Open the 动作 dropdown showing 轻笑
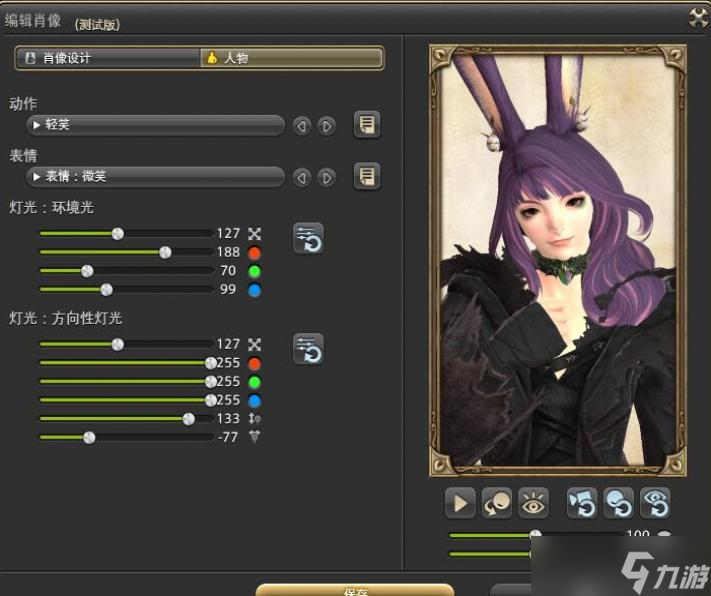This screenshot has height=596, width=711. point(155,125)
